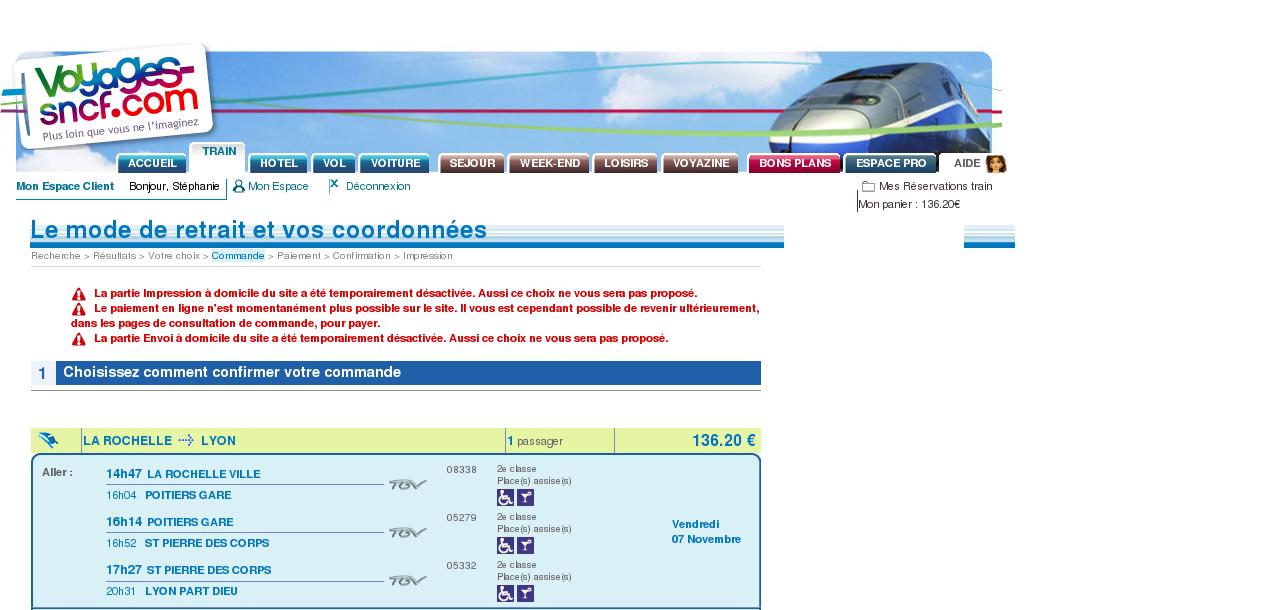
Task: Select the VOITURE tab
Action: pyautogui.click(x=395, y=164)
